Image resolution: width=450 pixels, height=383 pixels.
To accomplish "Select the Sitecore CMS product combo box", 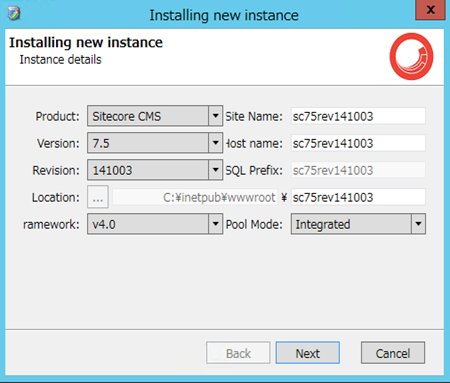I will click(x=155, y=116).
